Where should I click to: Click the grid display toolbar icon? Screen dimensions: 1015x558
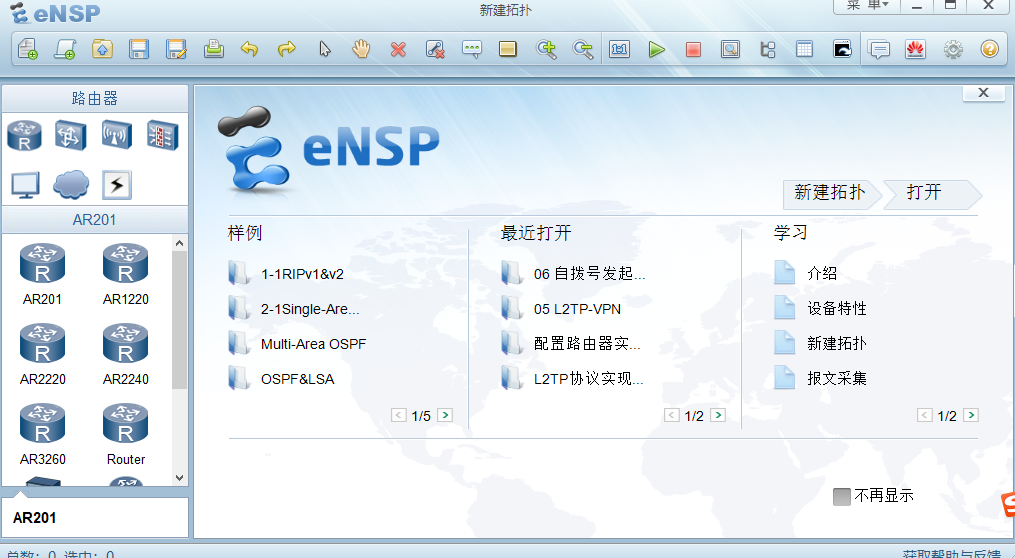805,49
